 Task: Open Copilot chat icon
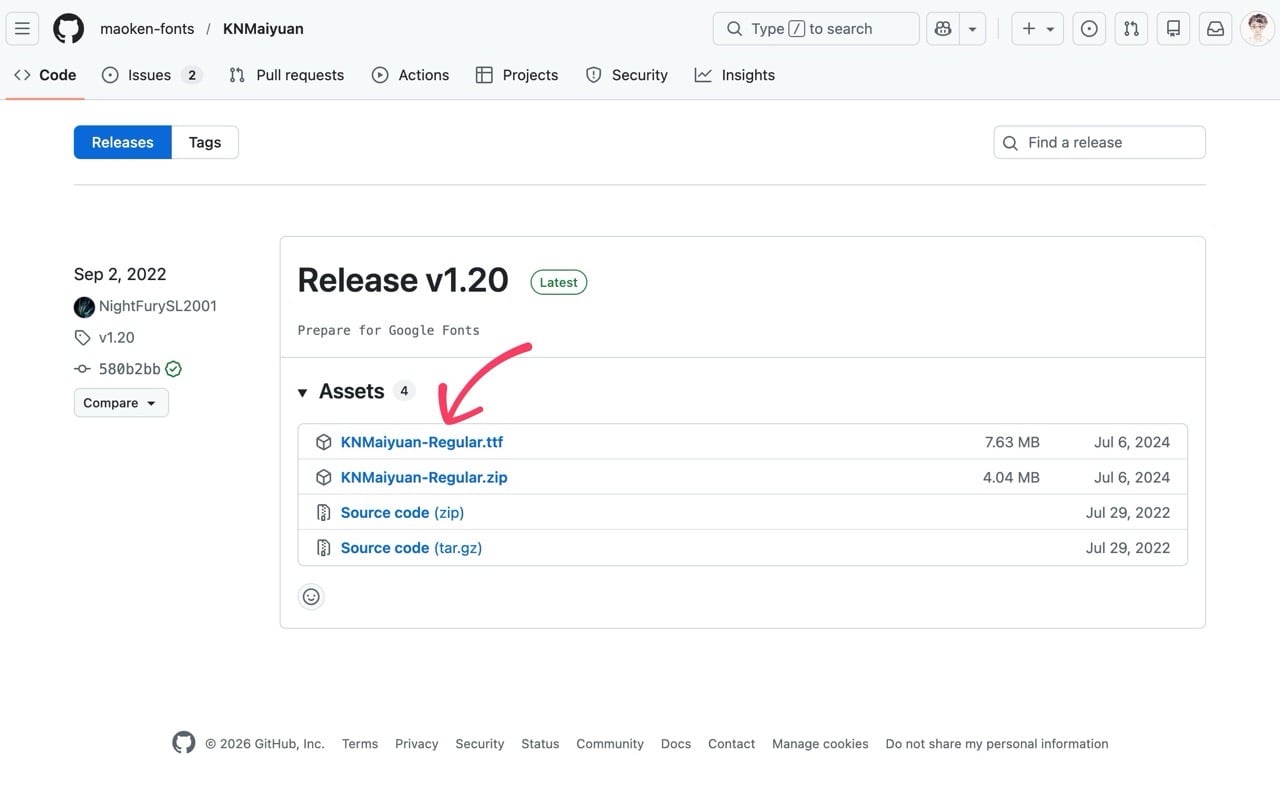[942, 29]
